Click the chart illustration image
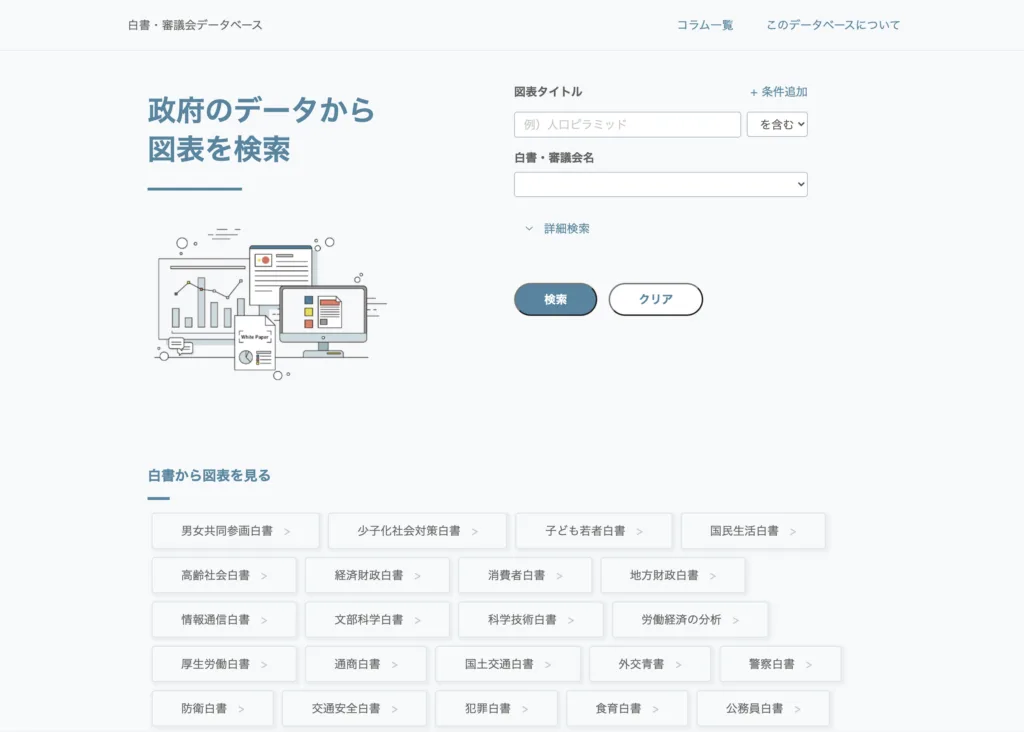The width and height of the screenshot is (1024, 732). pyautogui.click(x=270, y=303)
